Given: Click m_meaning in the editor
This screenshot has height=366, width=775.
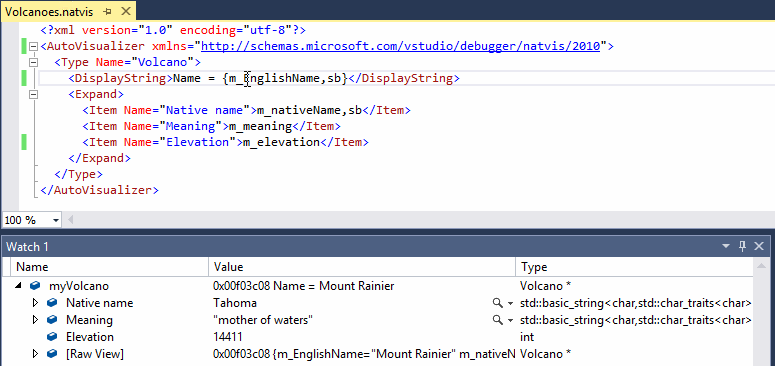Looking at the screenshot, I should tap(260, 126).
